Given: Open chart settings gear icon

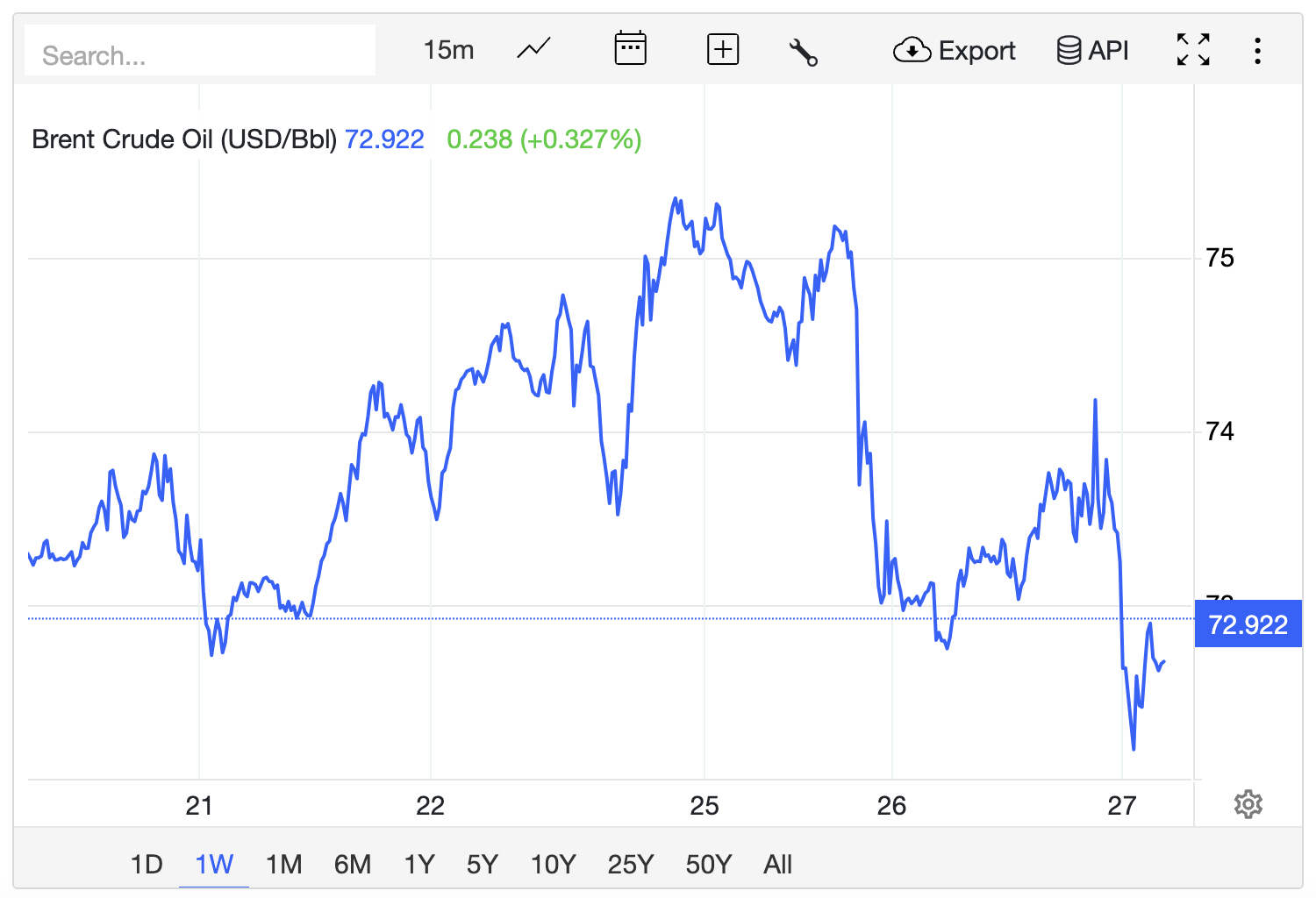Looking at the screenshot, I should (1248, 804).
